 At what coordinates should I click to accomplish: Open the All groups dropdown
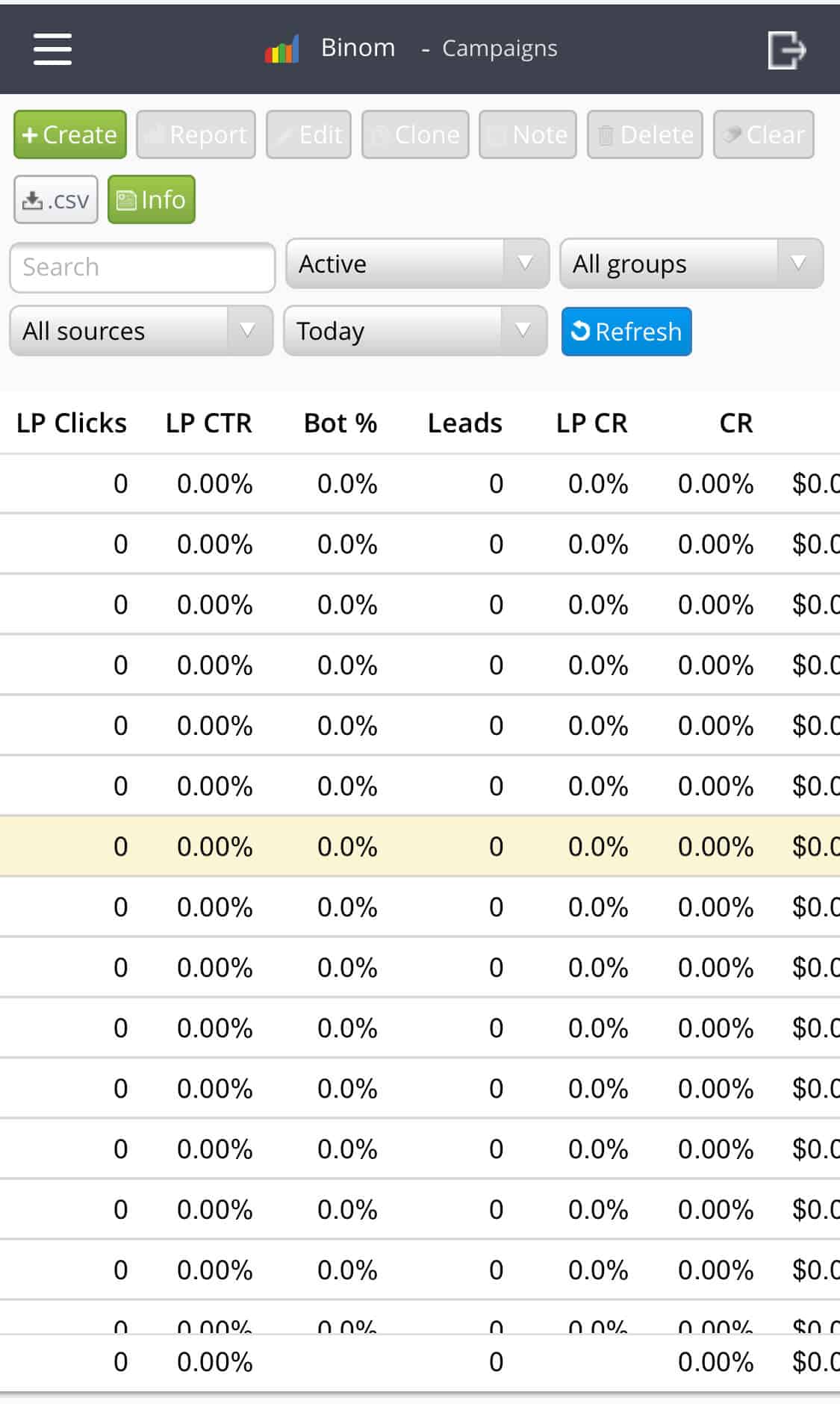pos(691,264)
